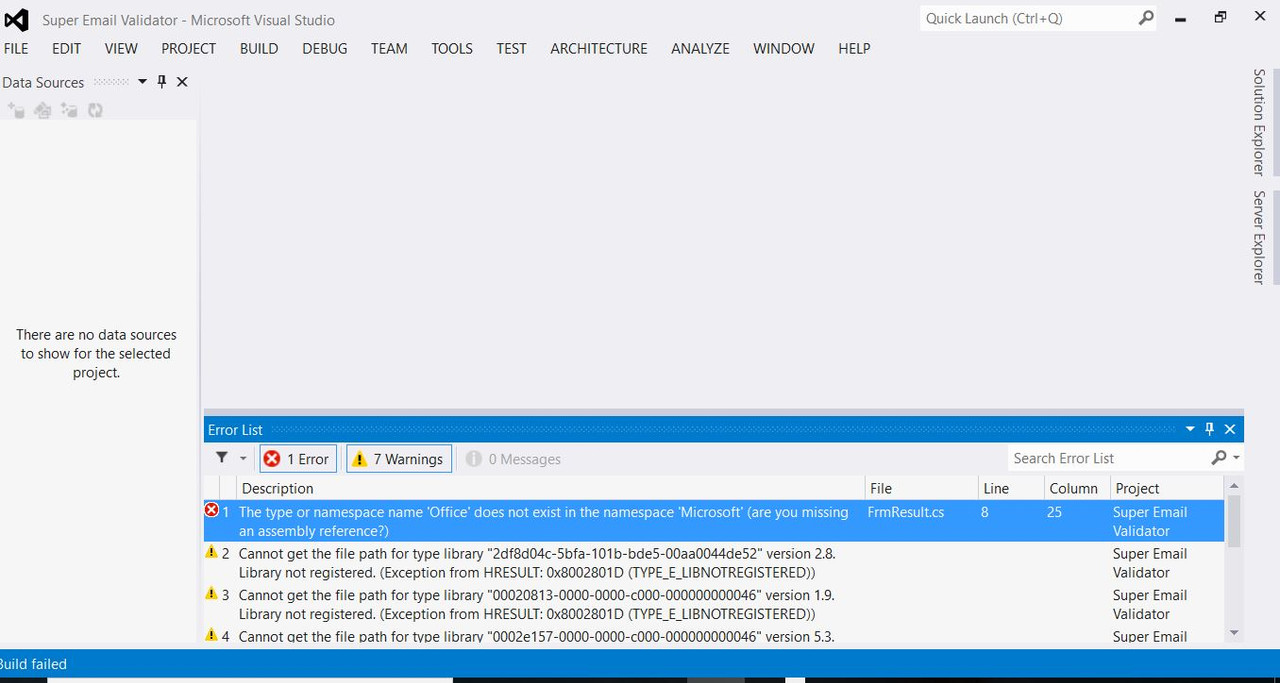1280x683 pixels.
Task: Click Error List scrollbar down arrow
Action: pos(1233,632)
